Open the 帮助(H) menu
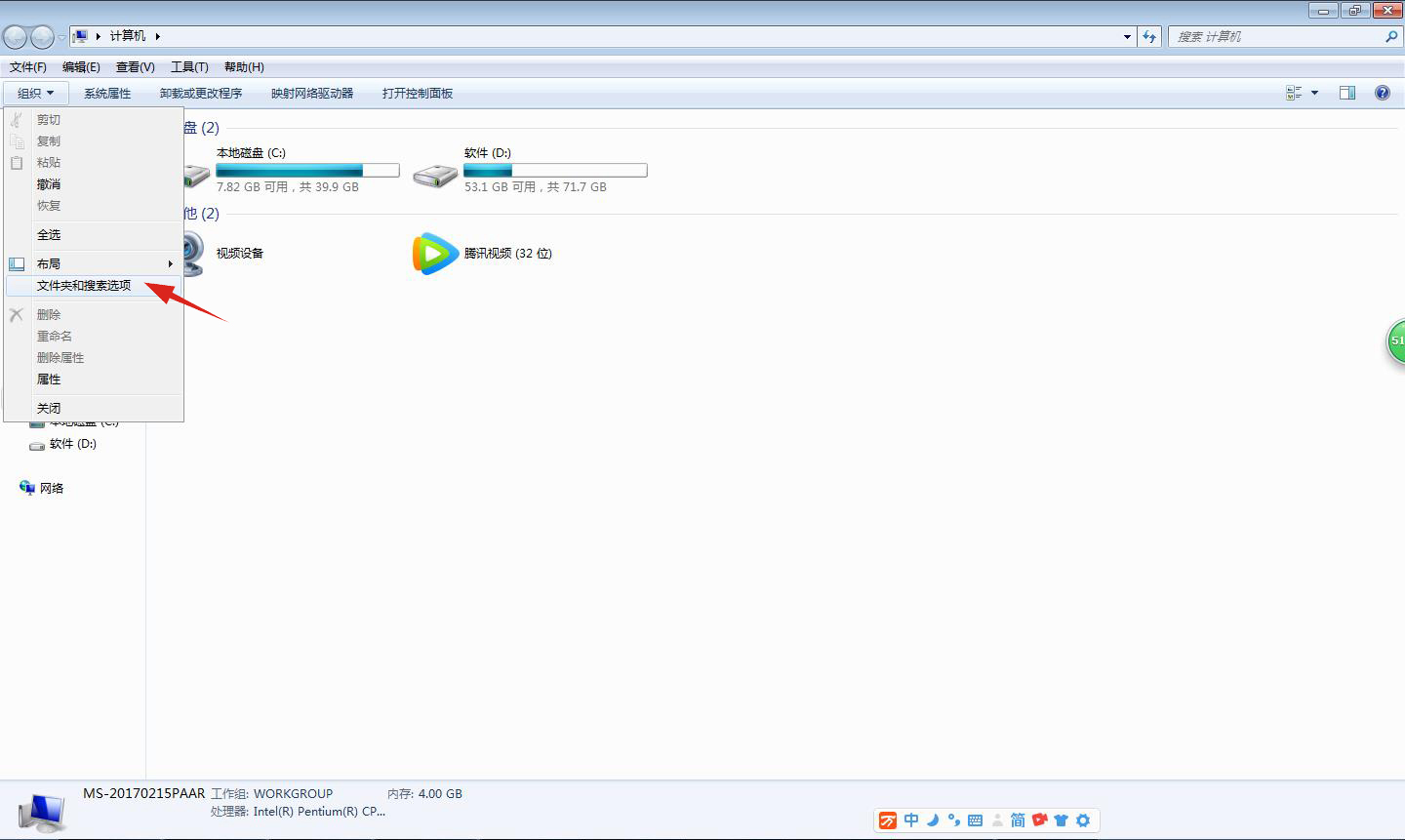The image size is (1405, 840). point(244,66)
